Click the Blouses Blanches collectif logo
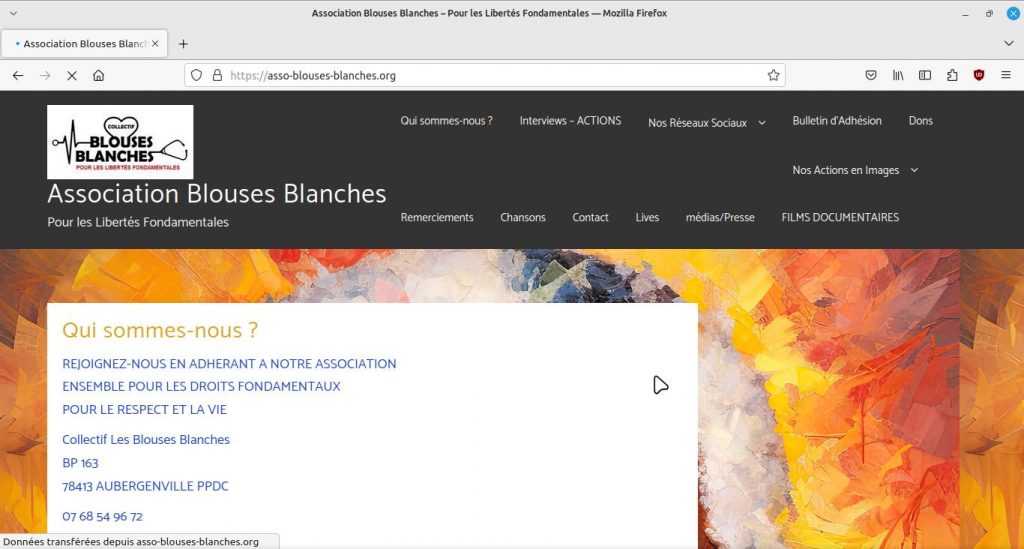 pyautogui.click(x=120, y=142)
